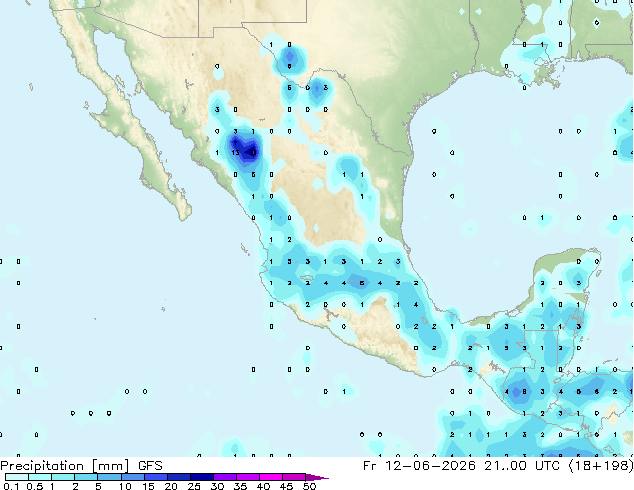This screenshot has width=634, height=490.
Task: Select the 0.5–1 mm legend color segment
Action: 40,477
